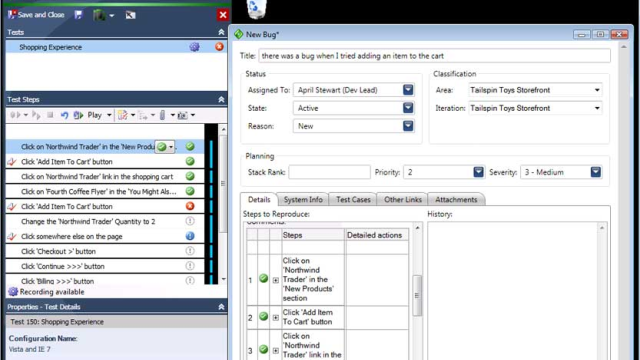Open the Assigned To dropdown
The width and height of the screenshot is (640, 360).
coord(408,90)
